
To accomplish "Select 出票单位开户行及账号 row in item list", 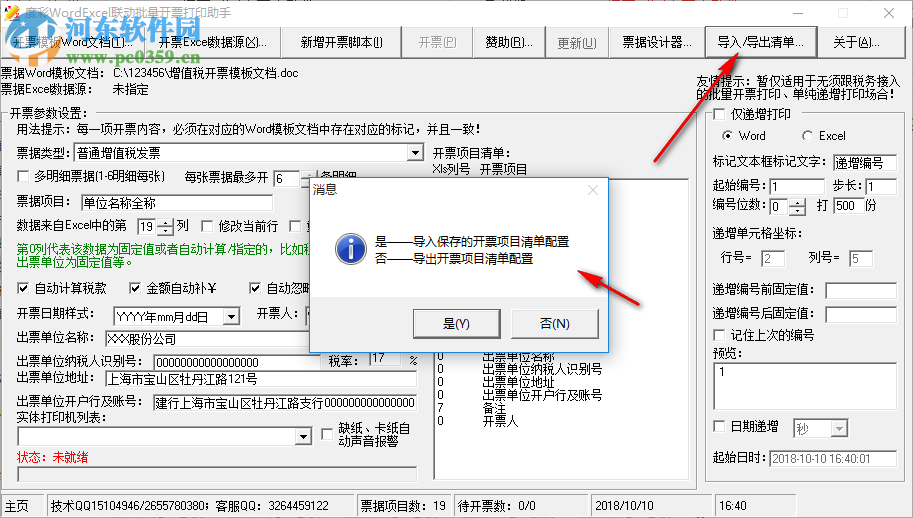I will [x=542, y=395].
